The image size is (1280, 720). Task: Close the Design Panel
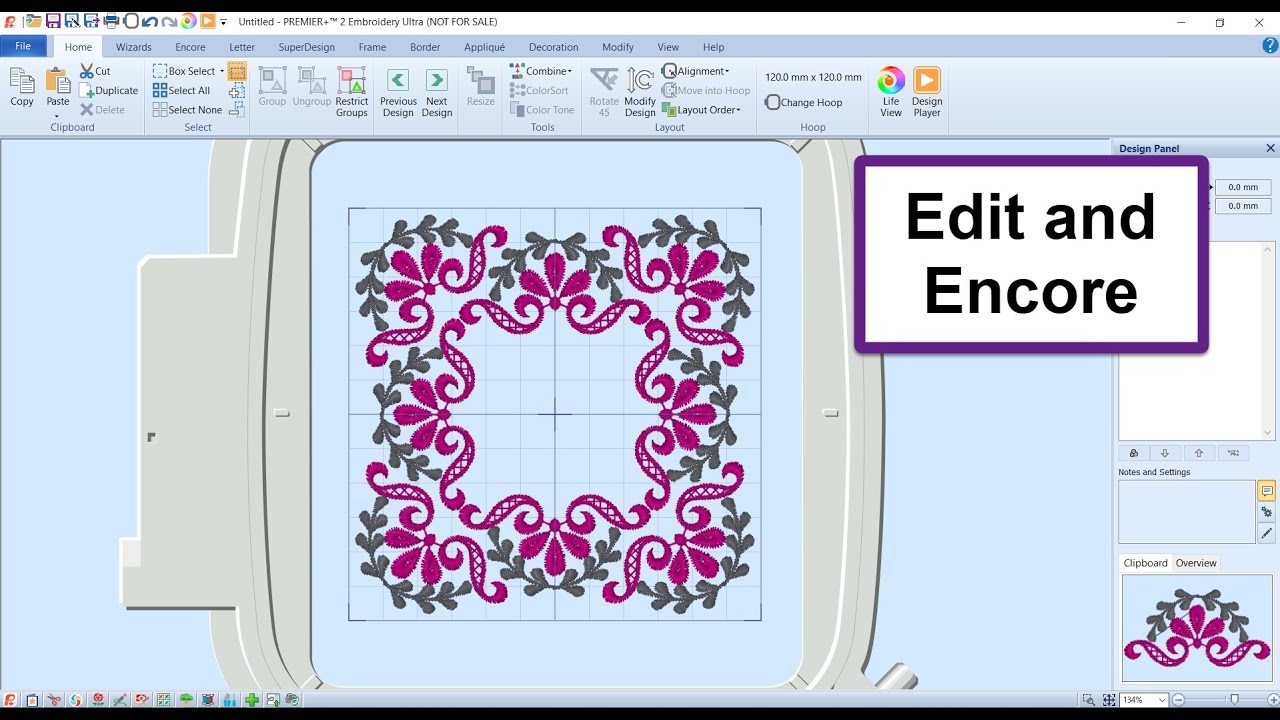tap(1270, 148)
